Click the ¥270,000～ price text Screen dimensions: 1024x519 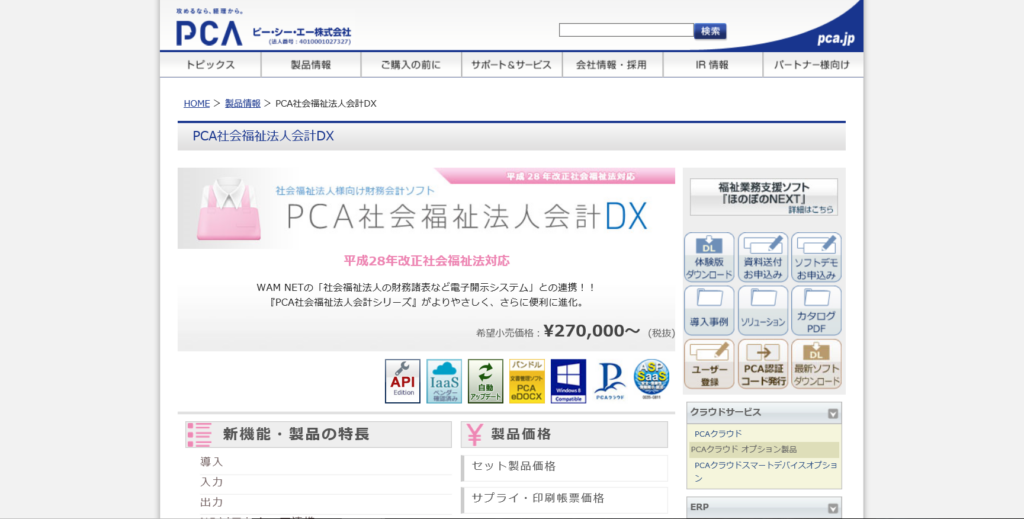coord(592,331)
